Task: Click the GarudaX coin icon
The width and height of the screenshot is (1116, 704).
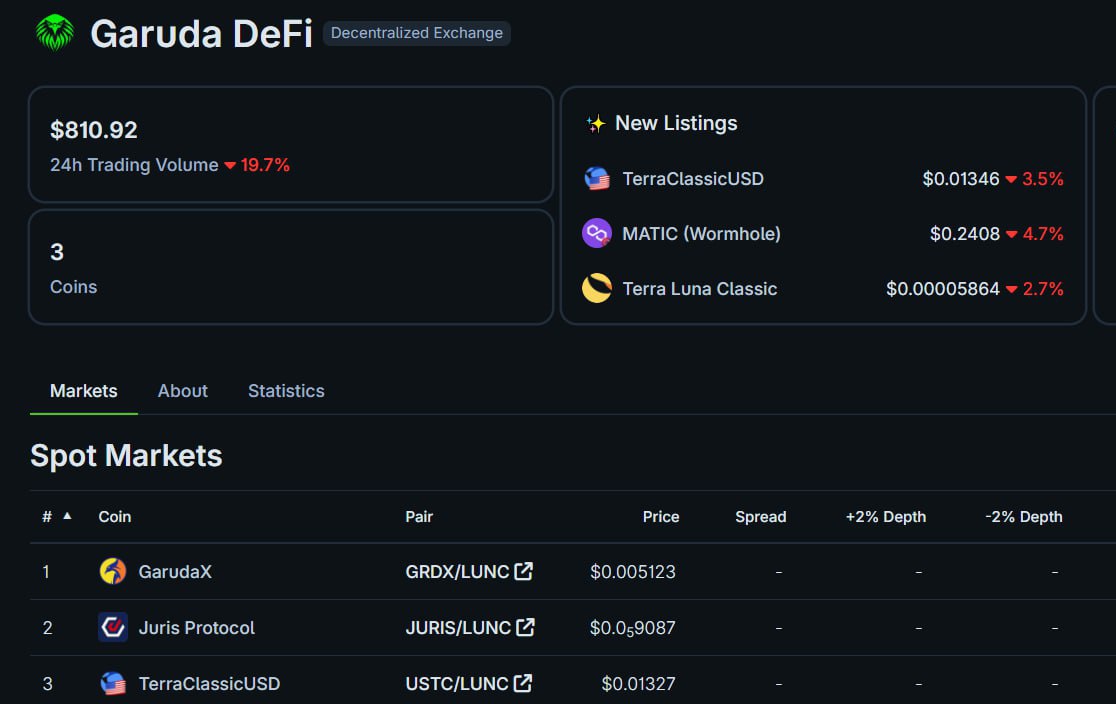Action: click(x=112, y=571)
